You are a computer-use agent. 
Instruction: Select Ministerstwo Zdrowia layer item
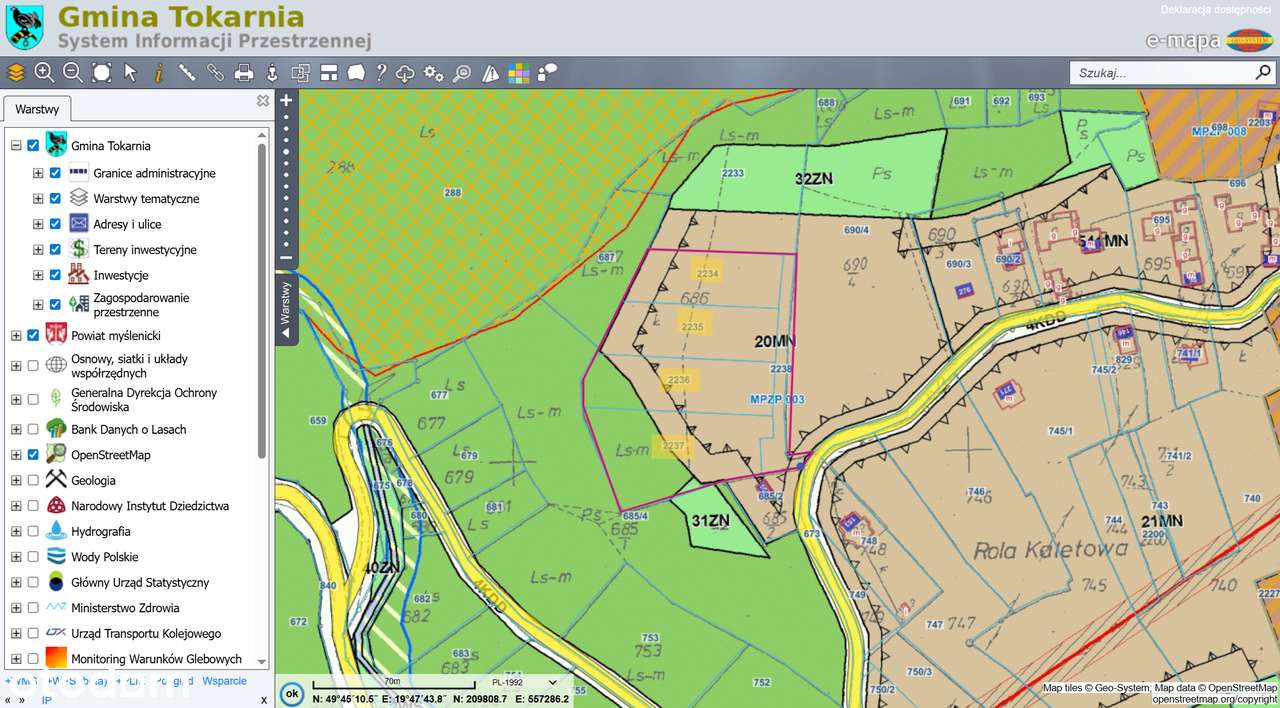pyautogui.click(x=125, y=608)
